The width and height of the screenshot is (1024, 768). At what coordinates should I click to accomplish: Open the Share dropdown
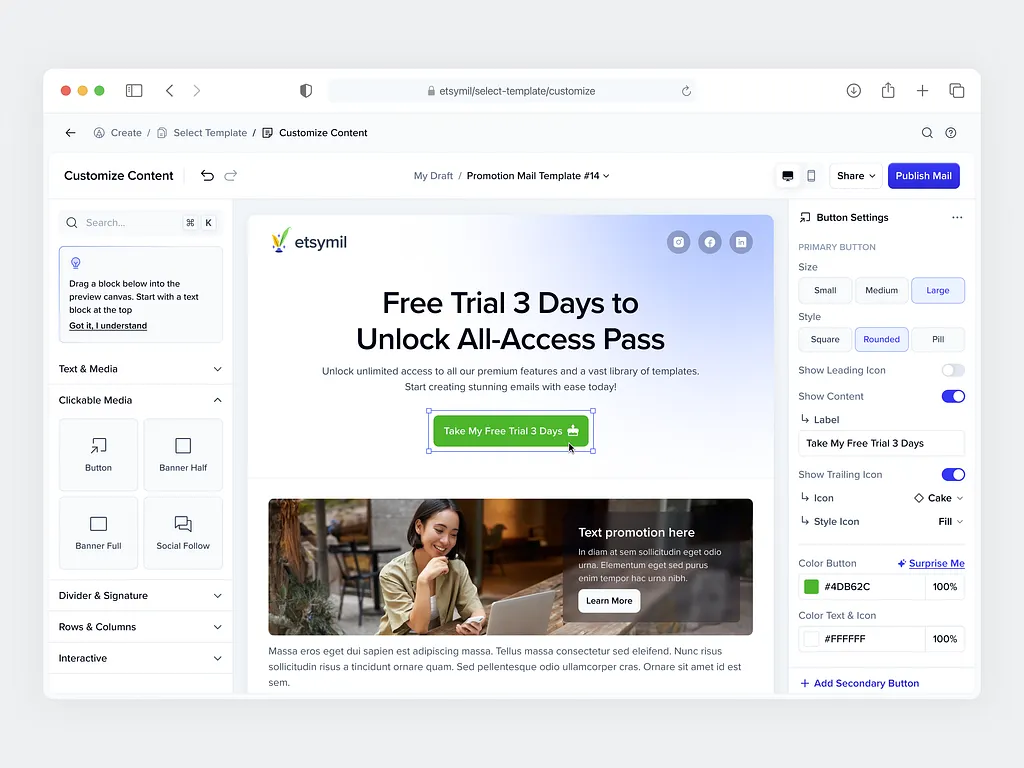[856, 176]
